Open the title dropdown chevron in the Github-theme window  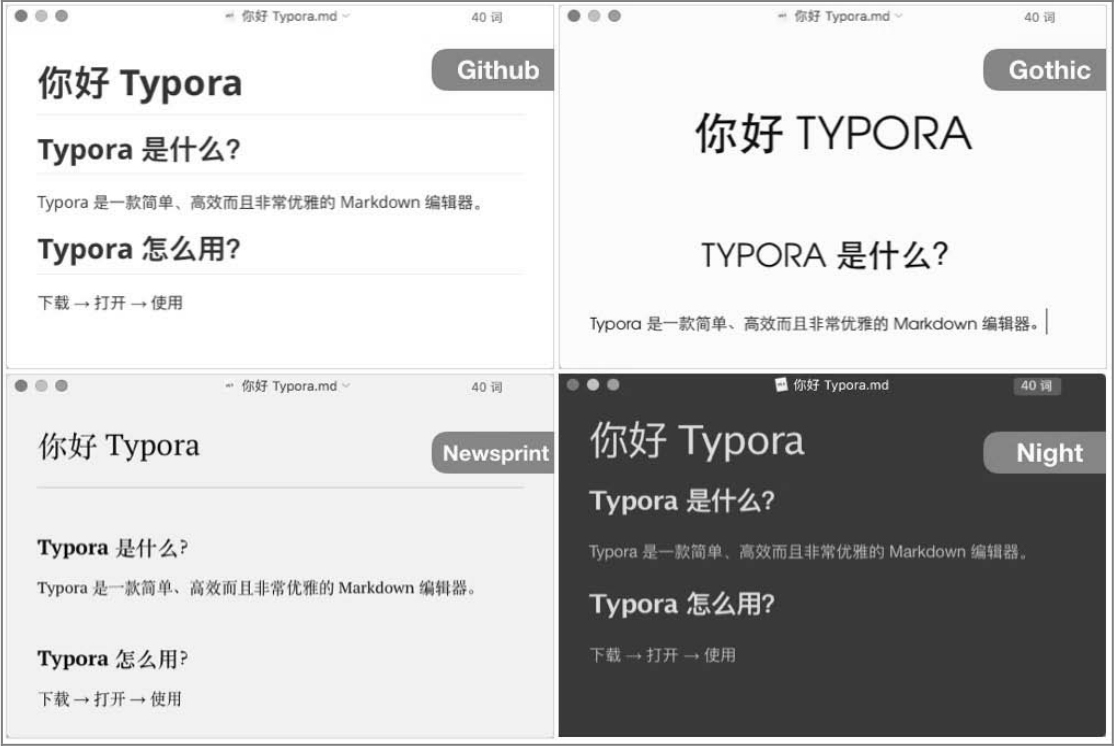(x=346, y=16)
